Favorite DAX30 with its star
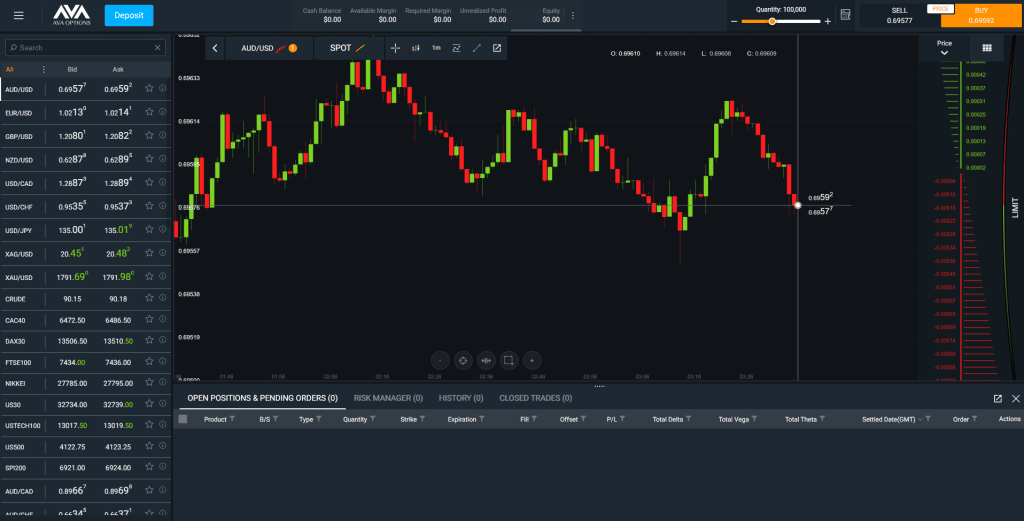 pos(149,340)
